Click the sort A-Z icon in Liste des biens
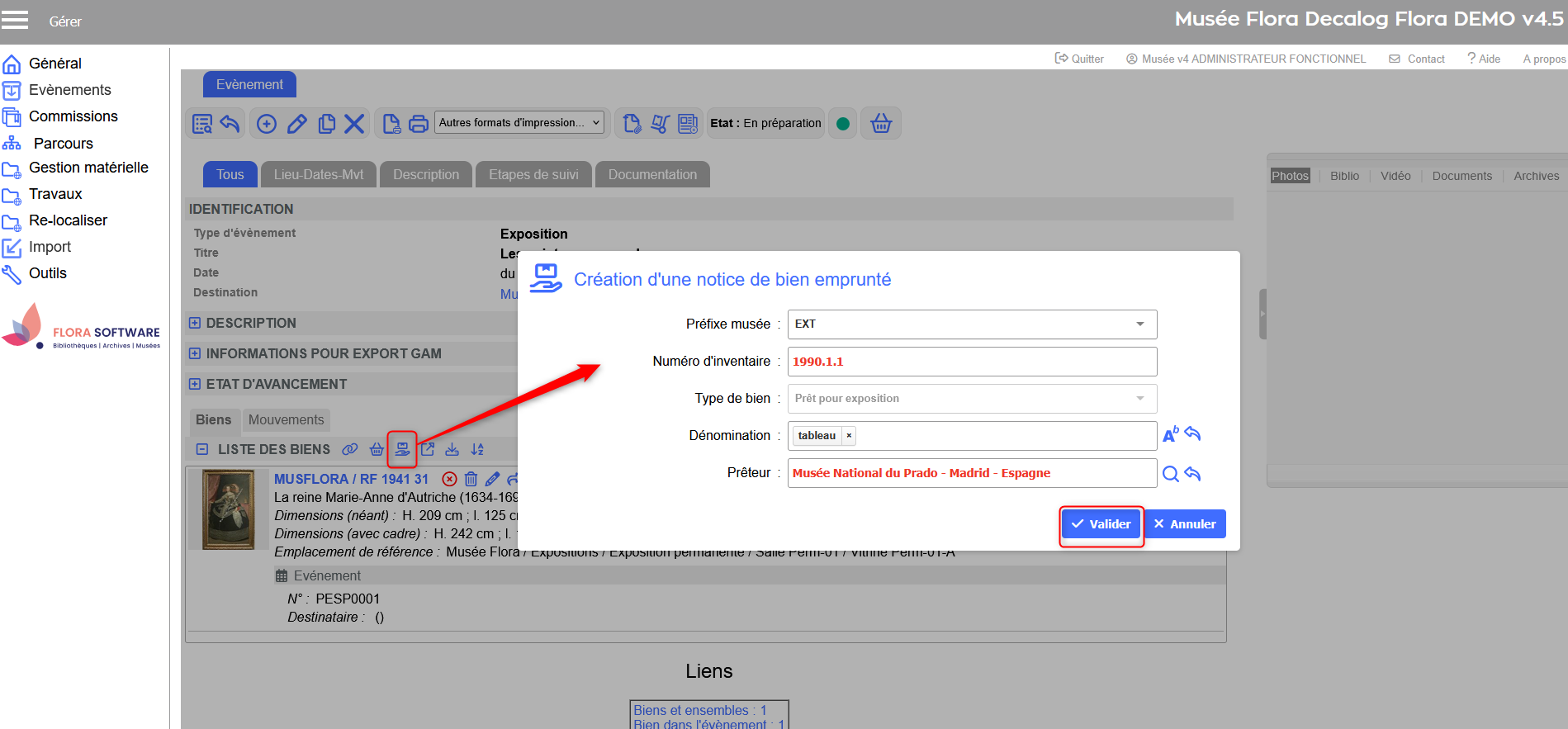Viewport: 1568px width, 729px height. click(x=477, y=449)
